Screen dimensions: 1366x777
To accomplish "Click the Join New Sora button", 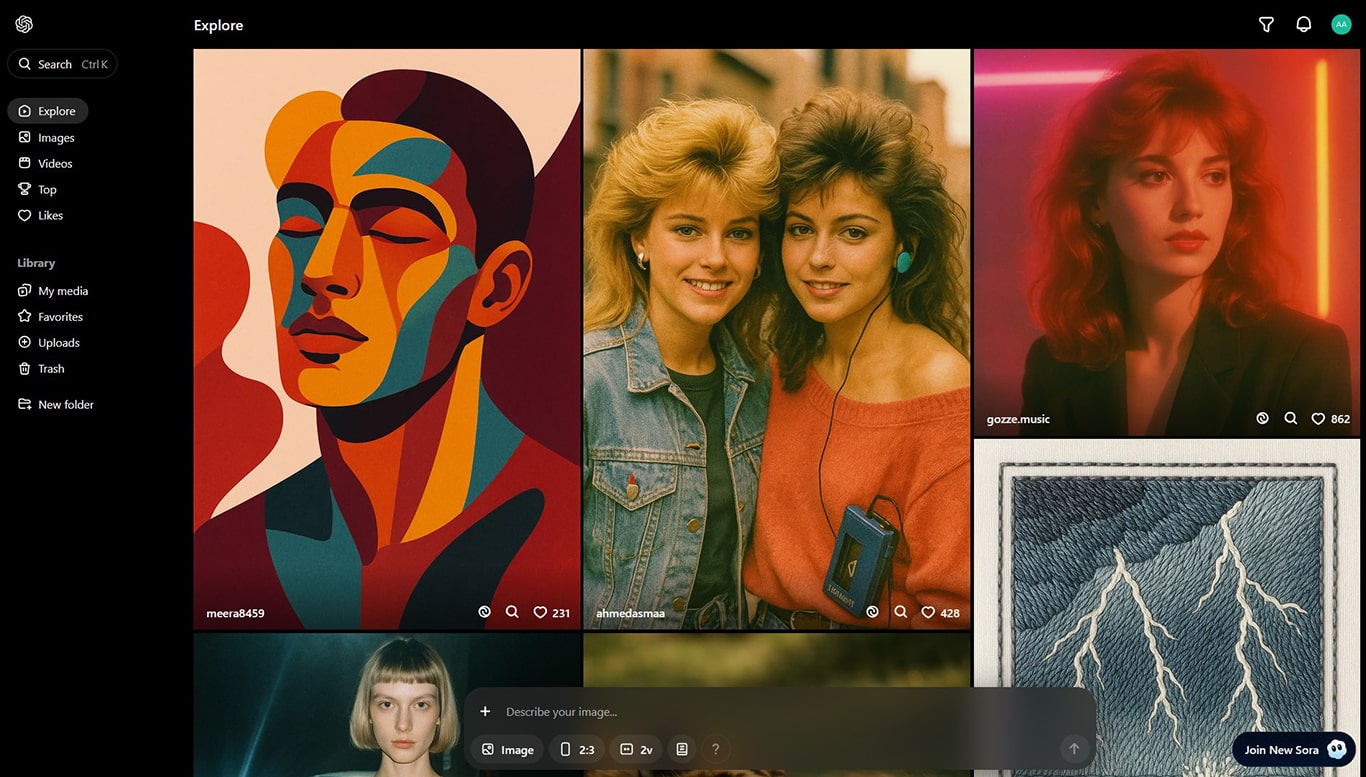I will click(1293, 750).
